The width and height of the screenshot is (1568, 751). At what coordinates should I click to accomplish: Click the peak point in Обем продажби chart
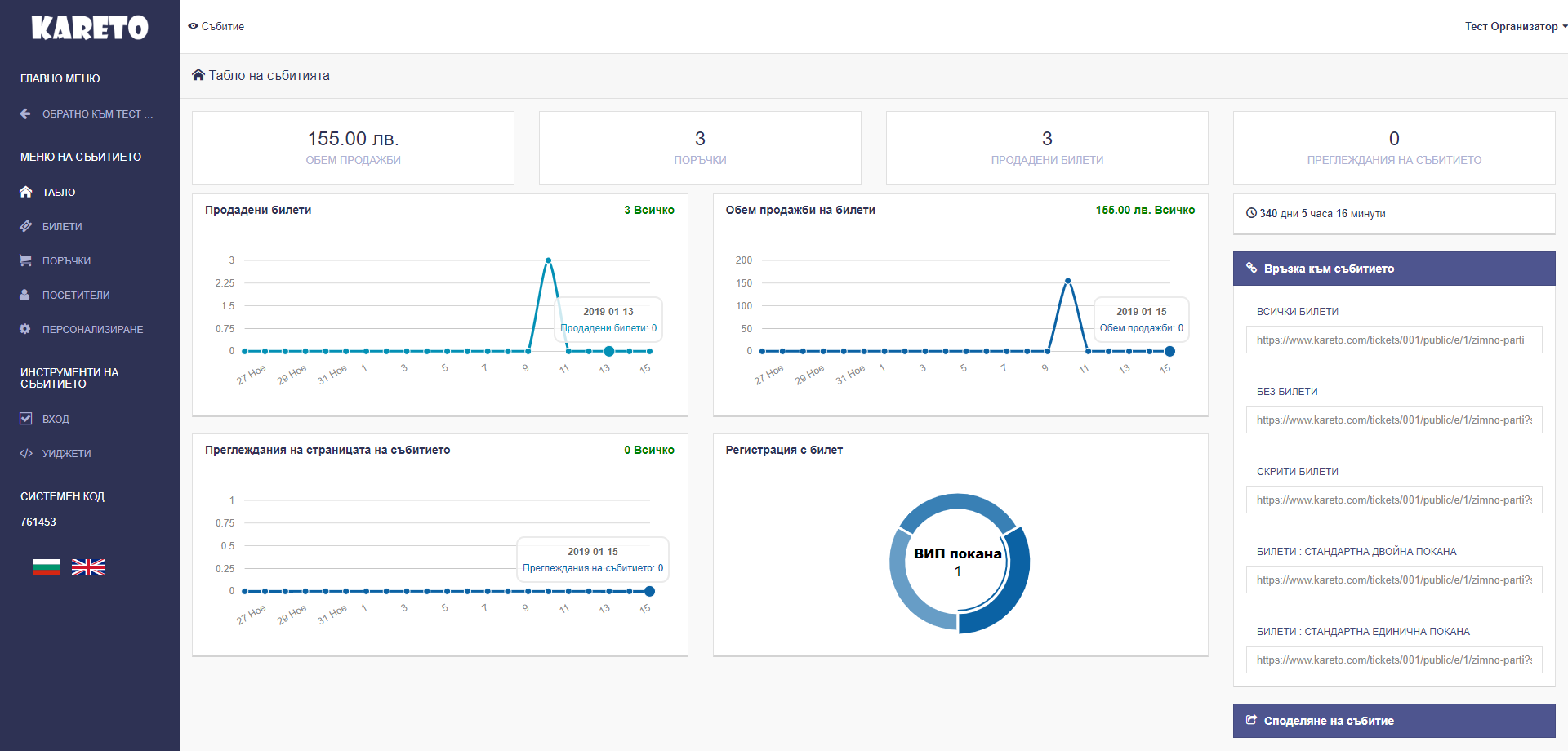click(x=1067, y=281)
